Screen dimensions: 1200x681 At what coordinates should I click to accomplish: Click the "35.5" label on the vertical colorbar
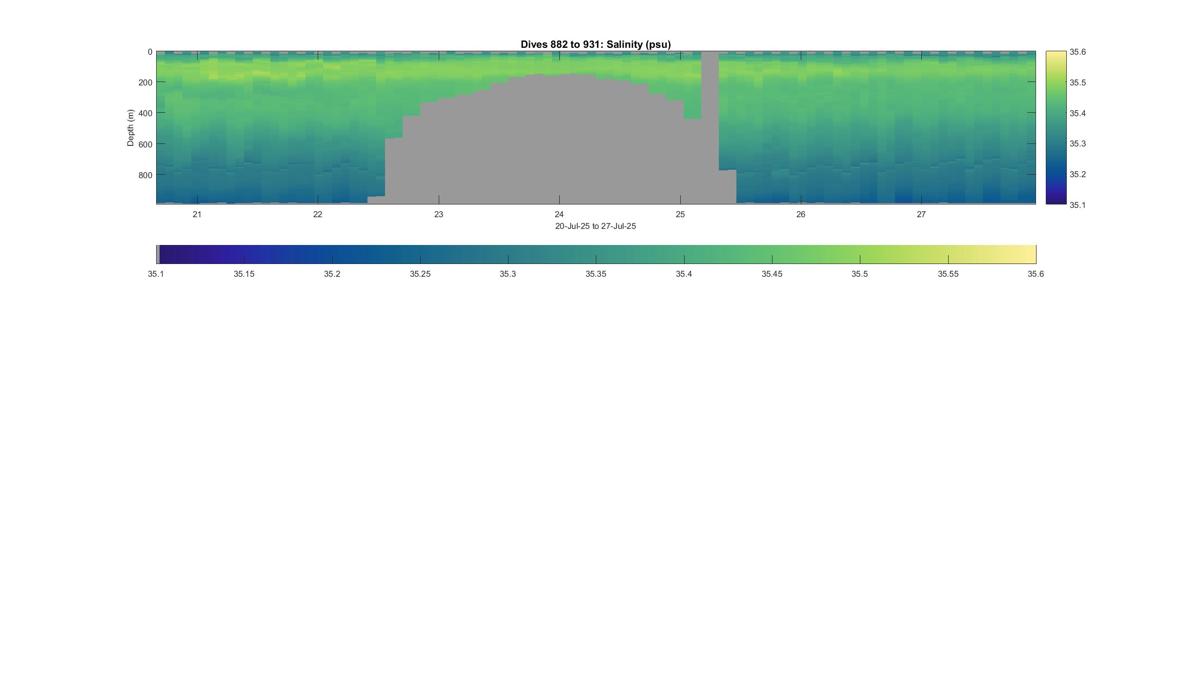(x=1078, y=83)
